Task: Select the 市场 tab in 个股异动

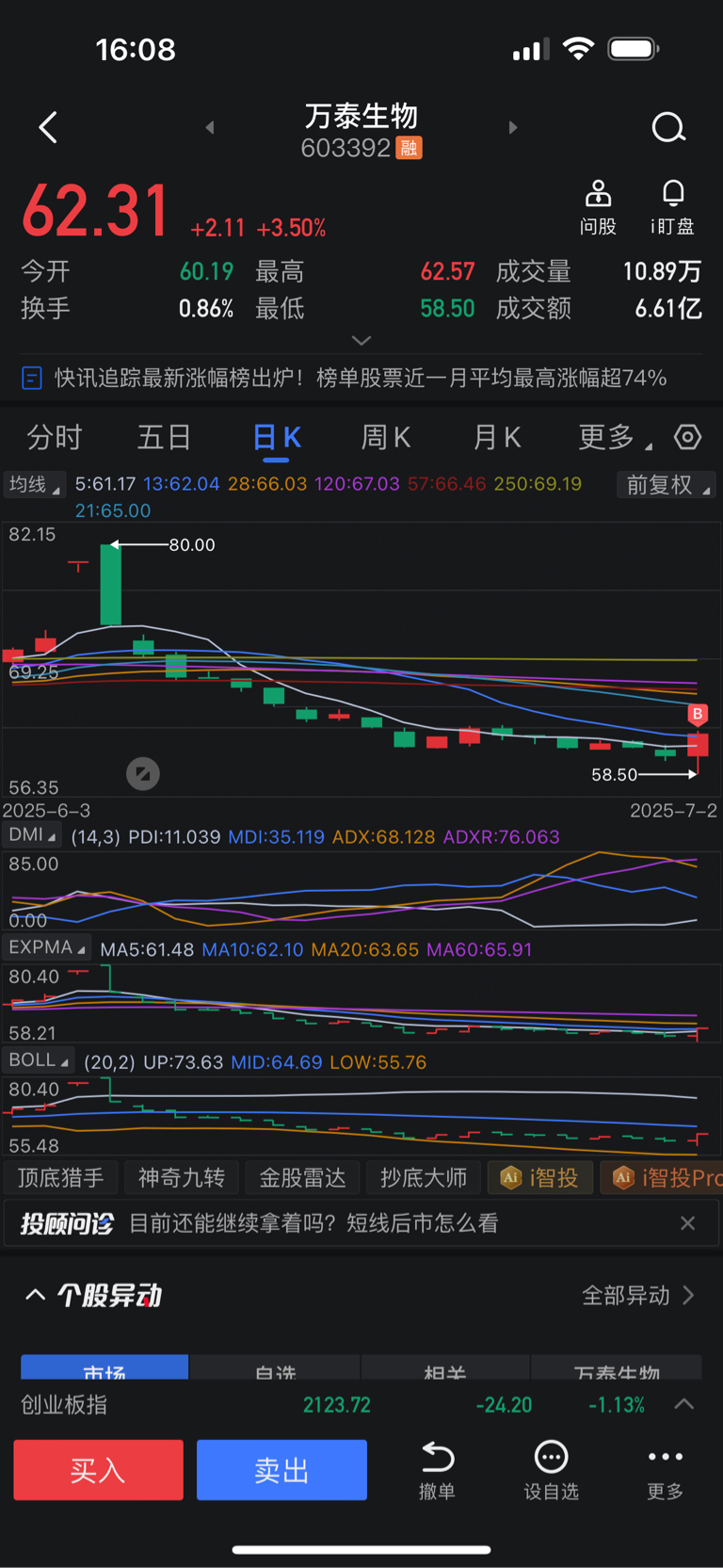Action: [104, 1368]
